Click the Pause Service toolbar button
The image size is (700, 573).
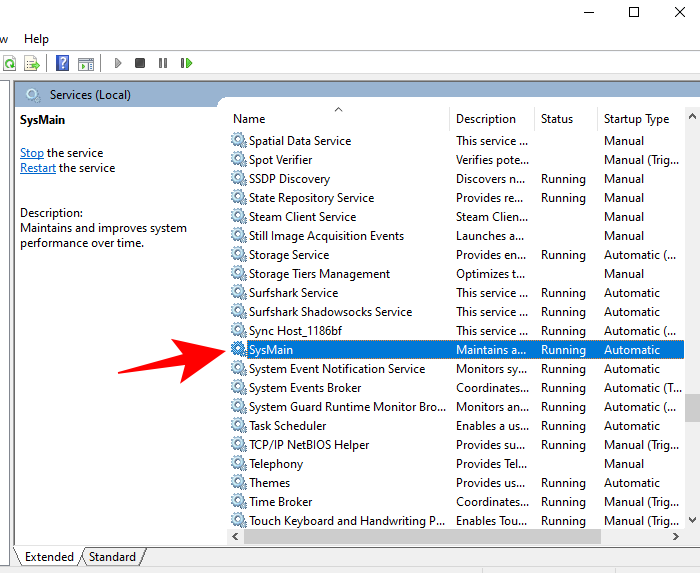163,63
